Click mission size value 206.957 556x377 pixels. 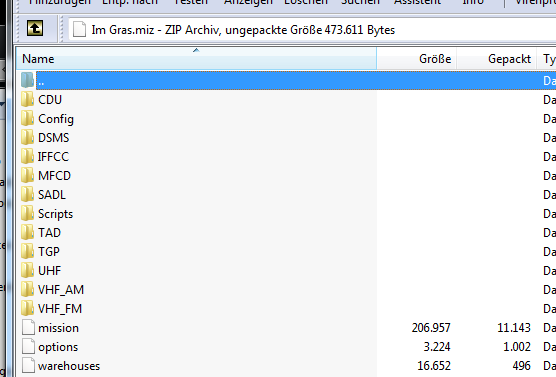[x=431, y=328]
